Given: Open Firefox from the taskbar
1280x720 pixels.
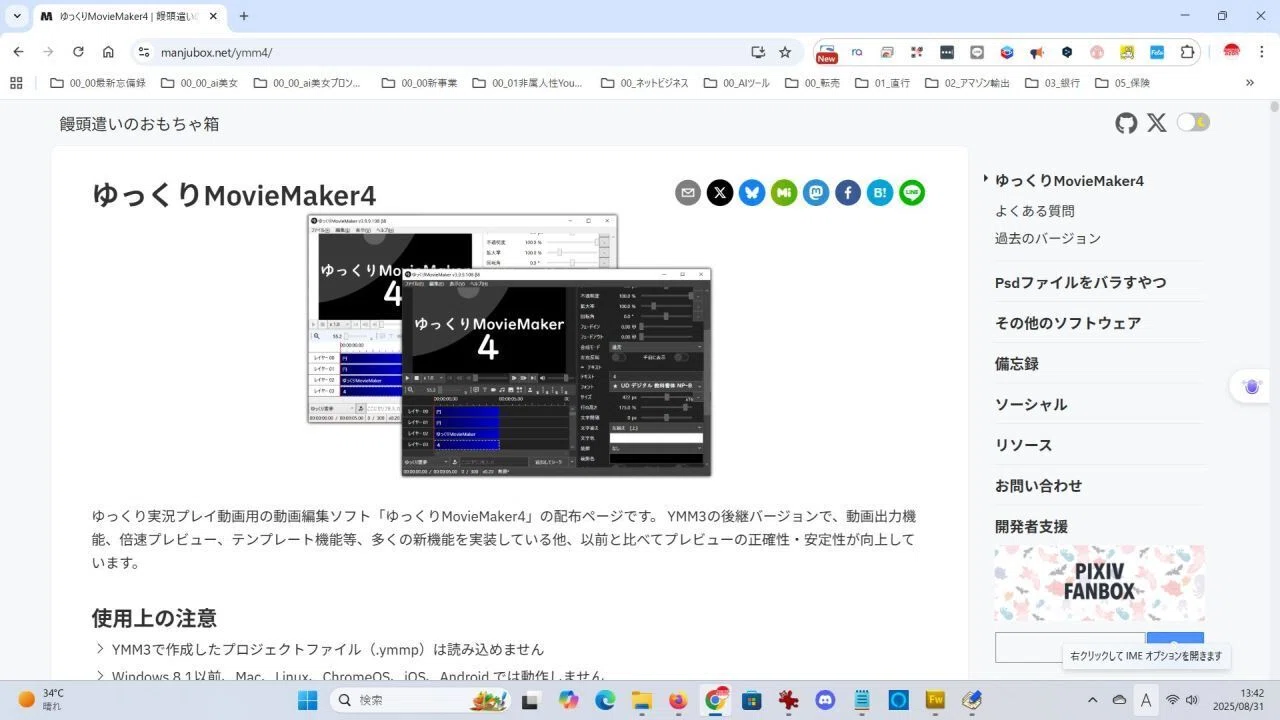Looking at the screenshot, I should (x=679, y=700).
